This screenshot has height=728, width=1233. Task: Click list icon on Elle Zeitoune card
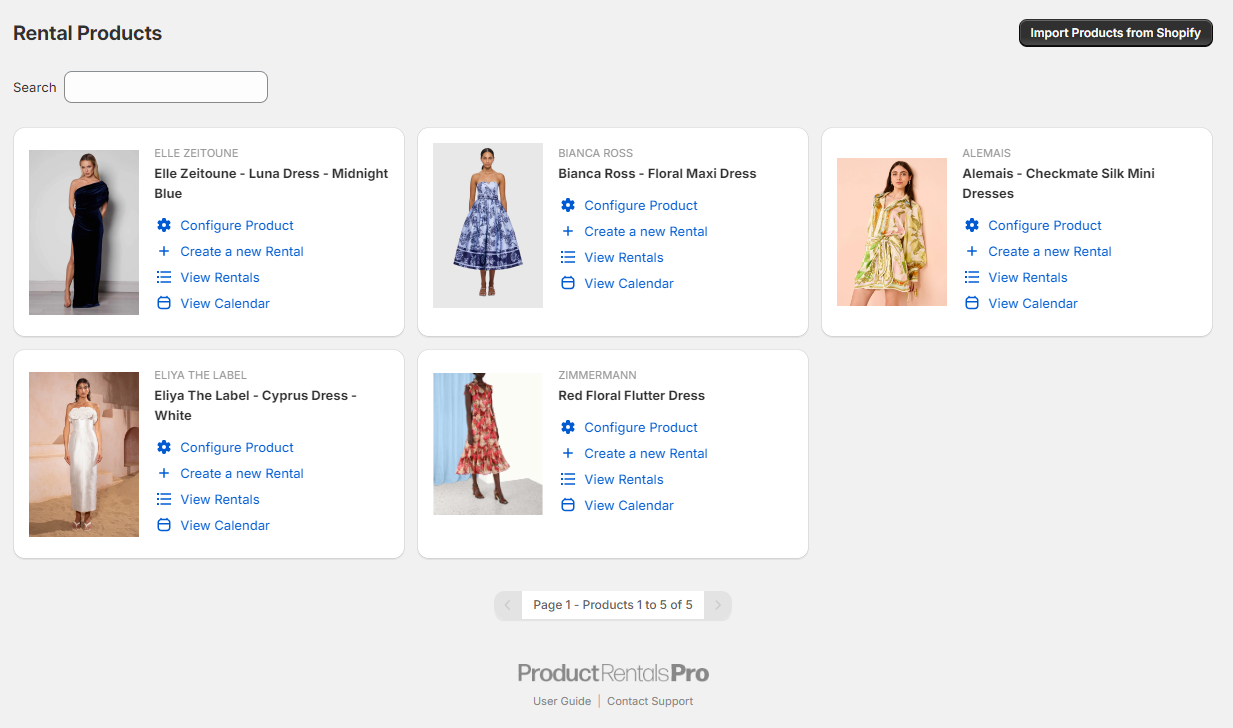164,278
